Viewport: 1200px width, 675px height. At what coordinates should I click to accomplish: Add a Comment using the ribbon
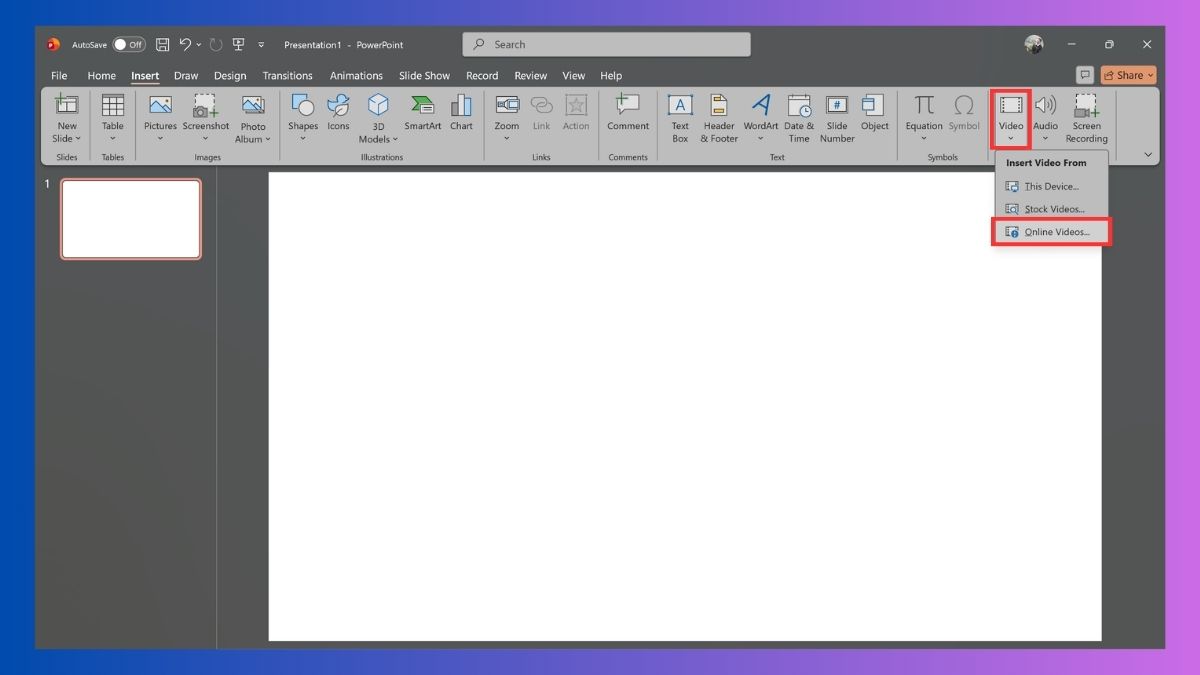[628, 112]
